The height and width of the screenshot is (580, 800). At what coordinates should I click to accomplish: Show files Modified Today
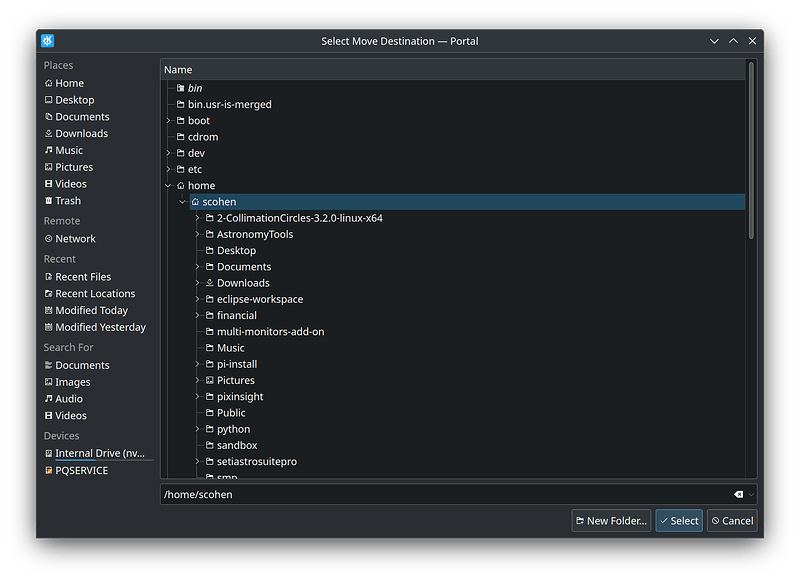(91, 311)
